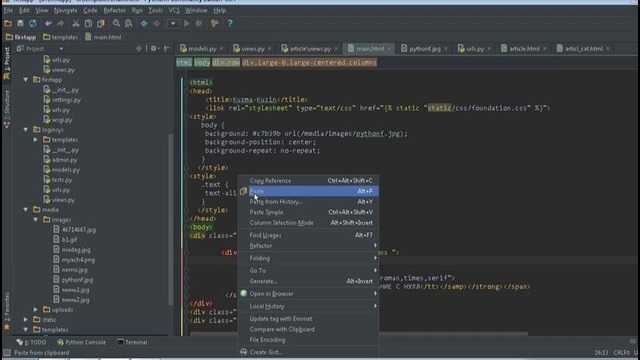Open the Local History submenu

309,306
